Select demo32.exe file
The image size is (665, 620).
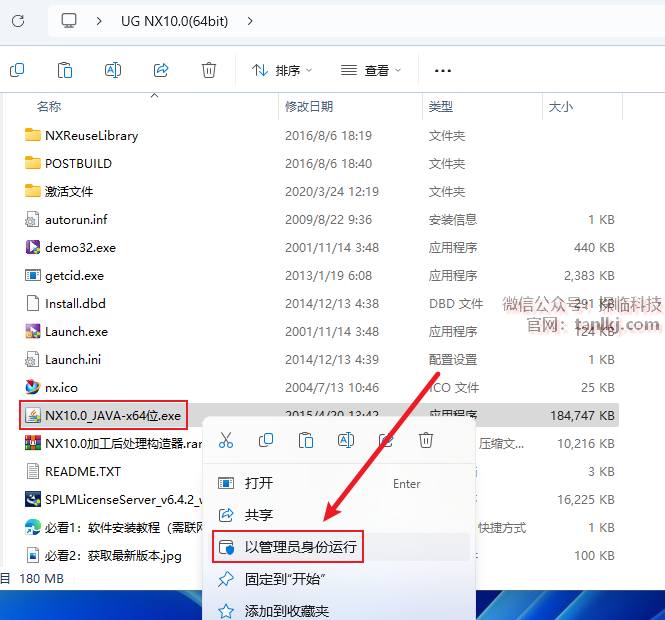[x=80, y=248]
